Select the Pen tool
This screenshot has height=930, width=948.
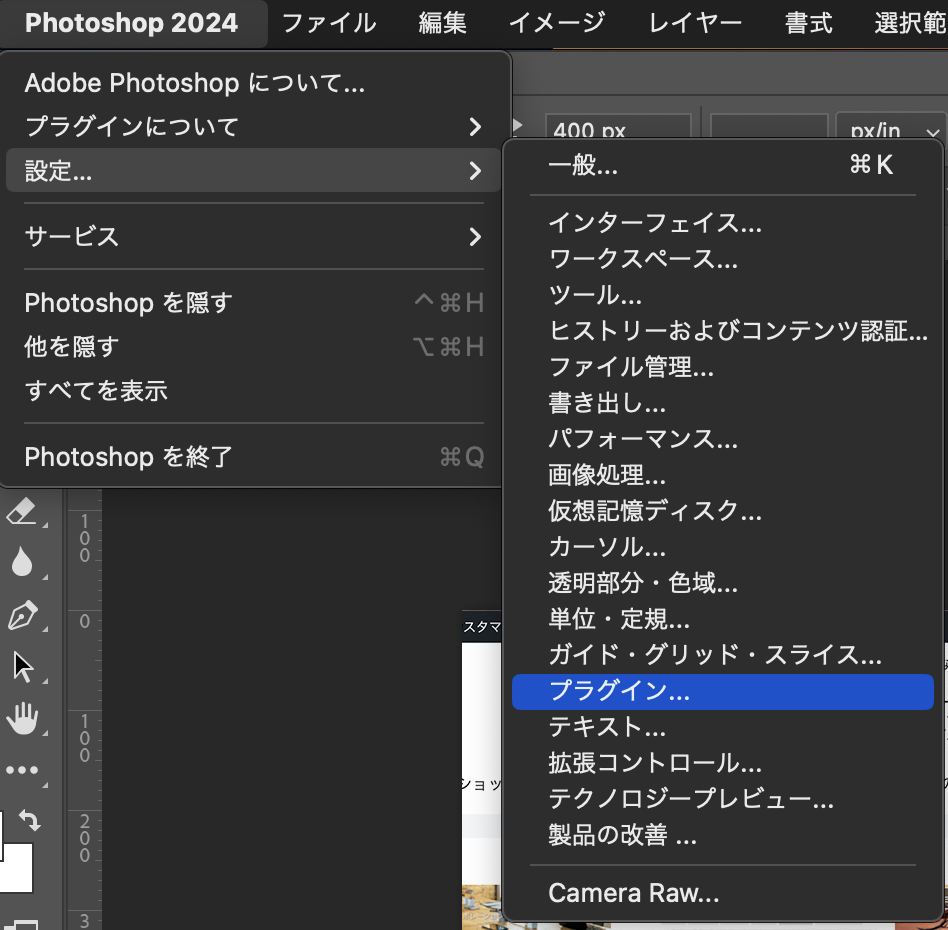21,616
